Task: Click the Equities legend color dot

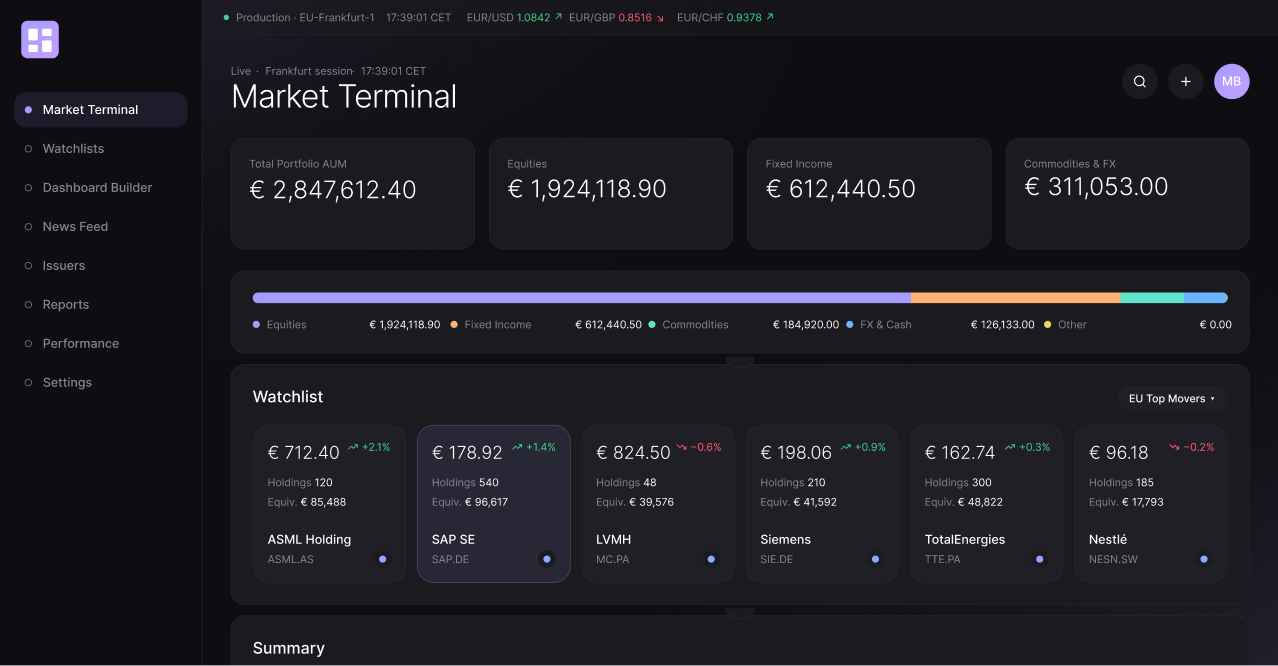Action: [x=257, y=325]
